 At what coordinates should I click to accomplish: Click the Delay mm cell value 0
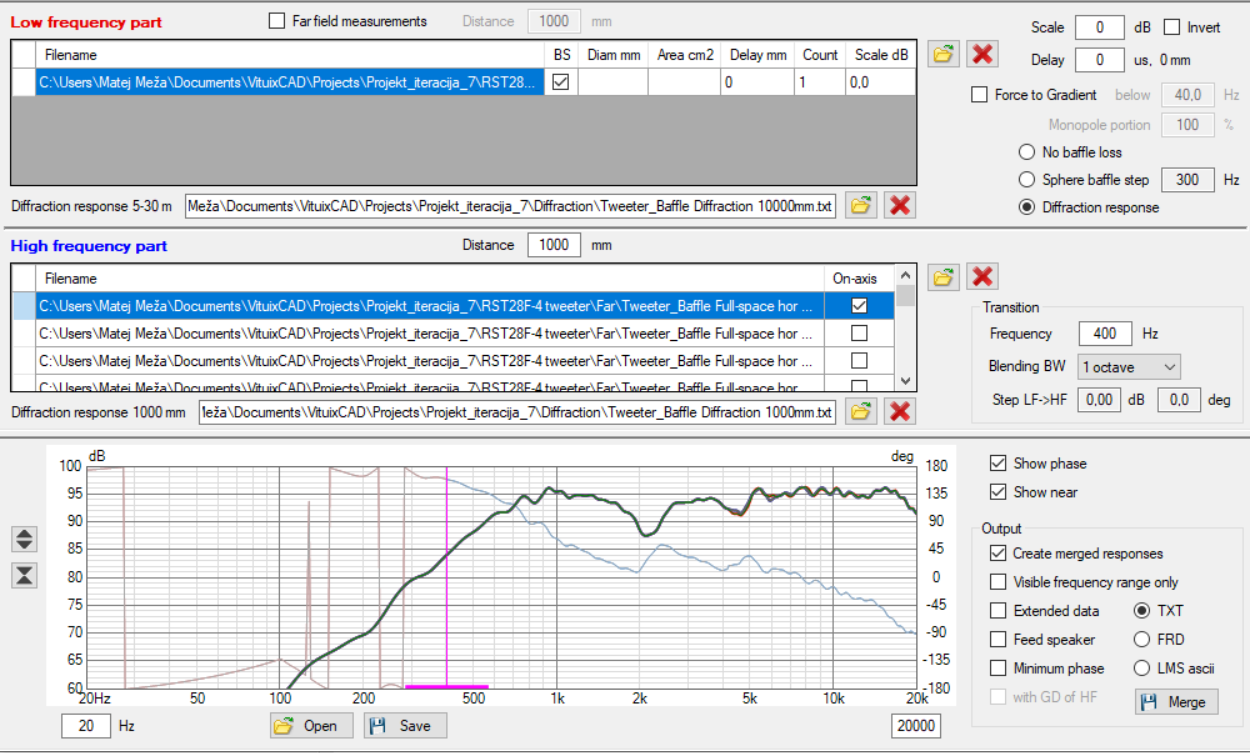[758, 82]
